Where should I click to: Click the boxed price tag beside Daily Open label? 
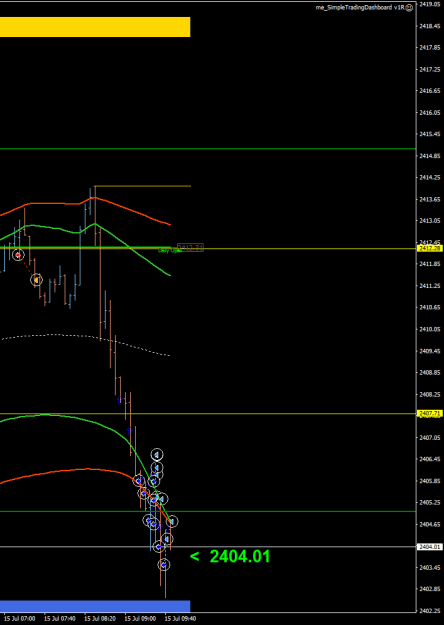tap(190, 248)
